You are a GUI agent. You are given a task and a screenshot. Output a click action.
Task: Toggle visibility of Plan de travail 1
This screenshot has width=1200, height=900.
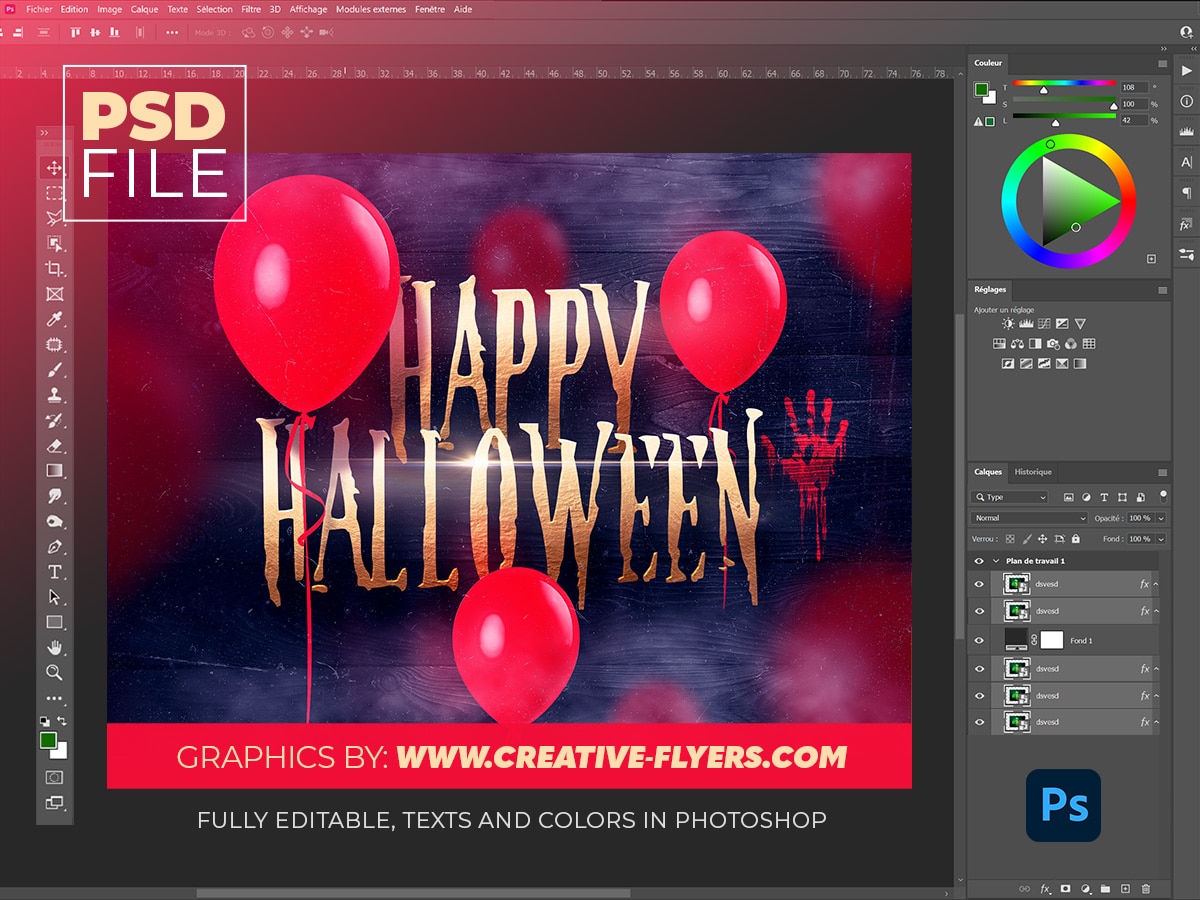pyautogui.click(x=980, y=561)
